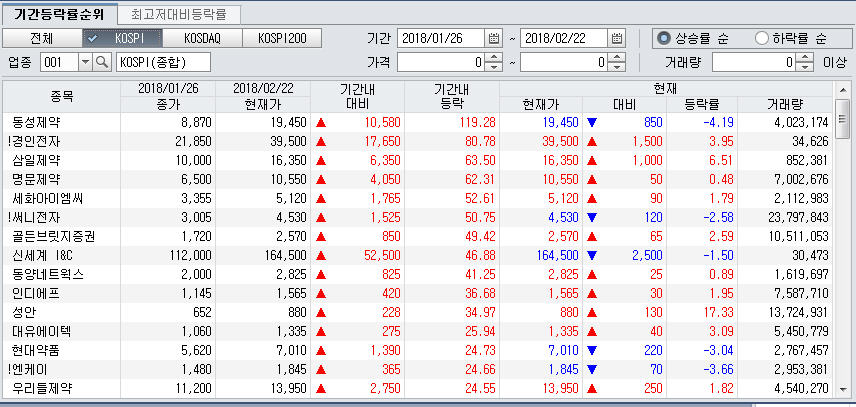Open the 최고저대비등락률 tab
Viewport: 856px width, 407px height.
pyautogui.click(x=179, y=14)
